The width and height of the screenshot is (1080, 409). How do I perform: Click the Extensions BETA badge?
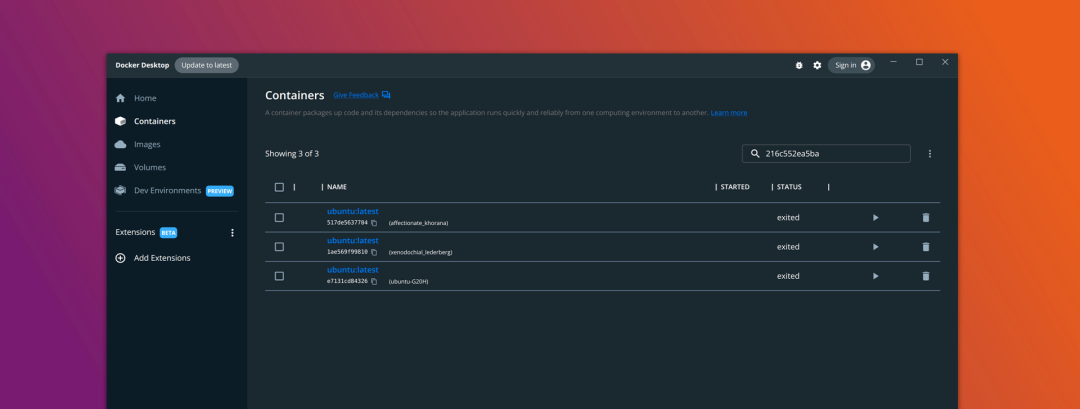tap(169, 233)
